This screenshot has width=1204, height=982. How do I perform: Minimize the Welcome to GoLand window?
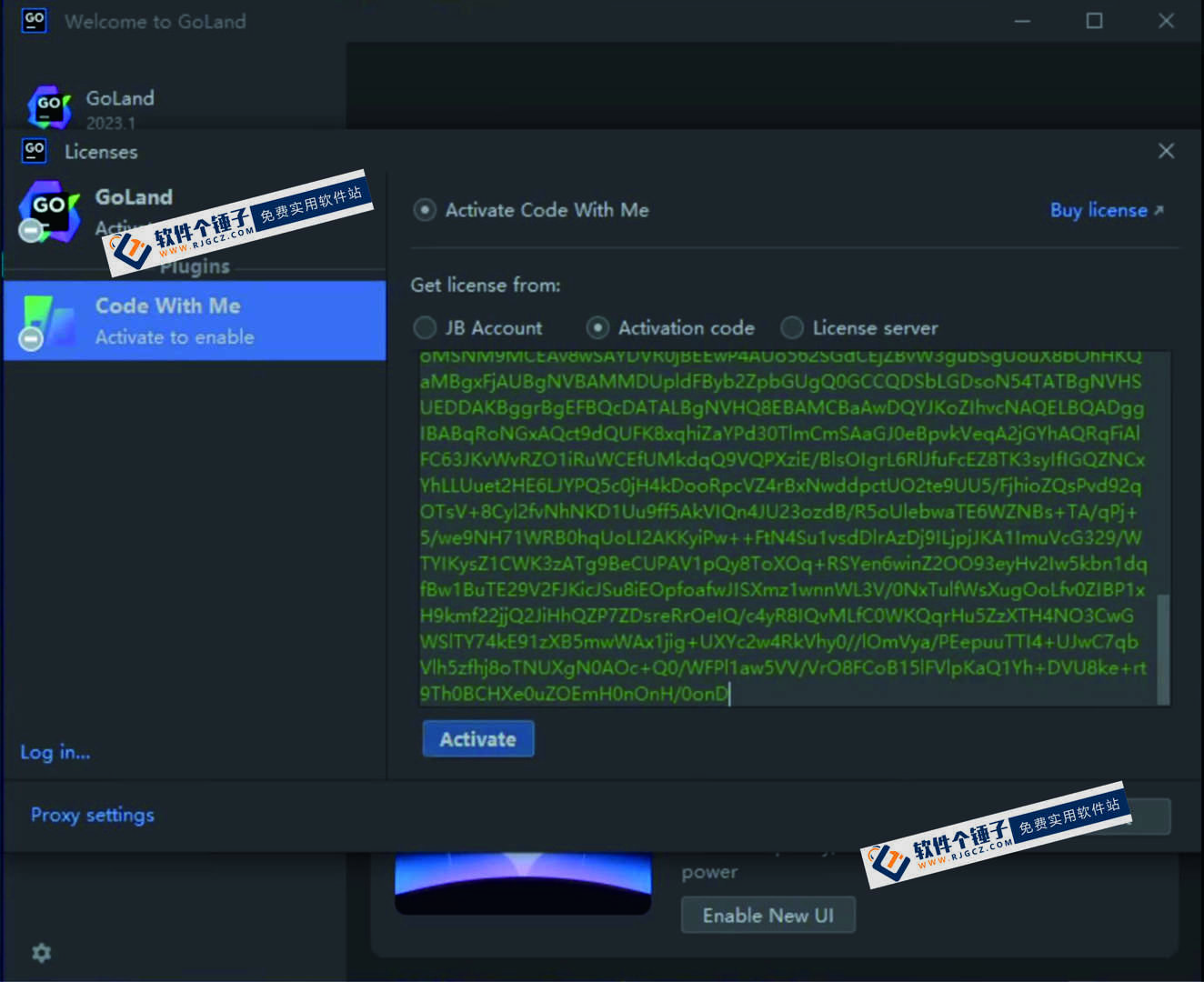(1023, 20)
